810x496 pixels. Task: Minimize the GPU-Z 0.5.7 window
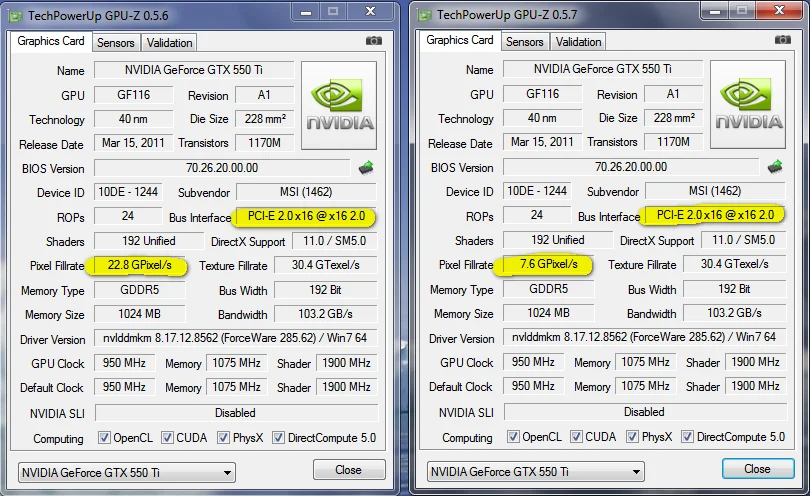[x=715, y=10]
